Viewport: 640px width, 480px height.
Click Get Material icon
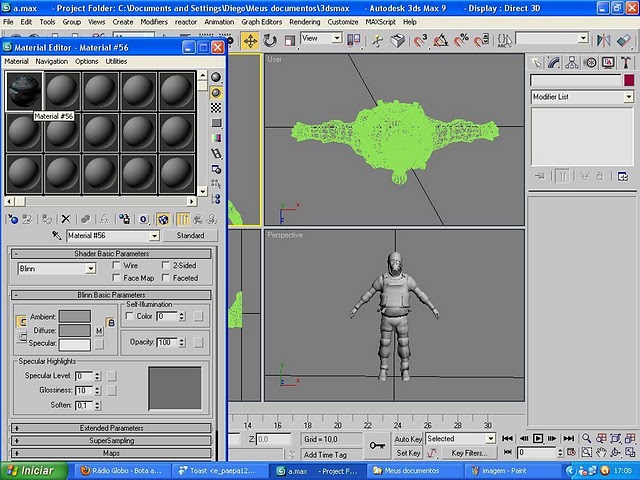click(x=13, y=220)
